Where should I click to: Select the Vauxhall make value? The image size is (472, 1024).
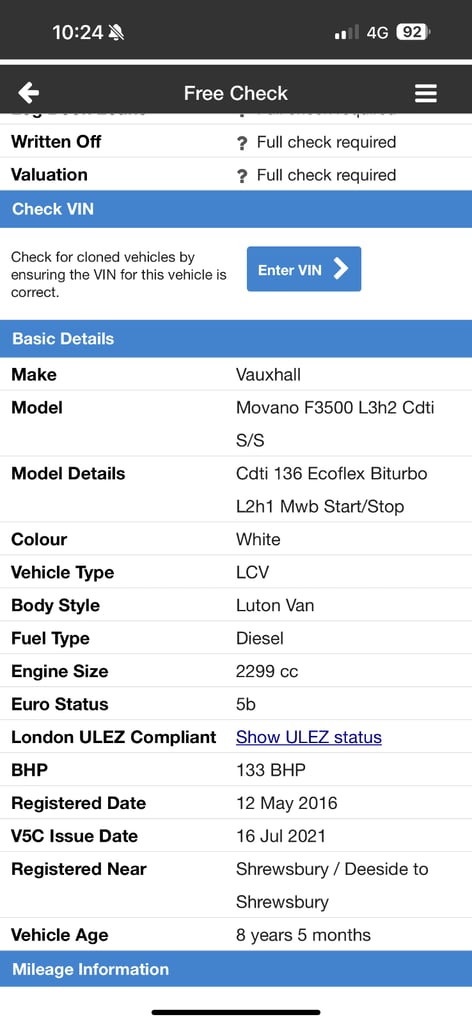coord(268,375)
